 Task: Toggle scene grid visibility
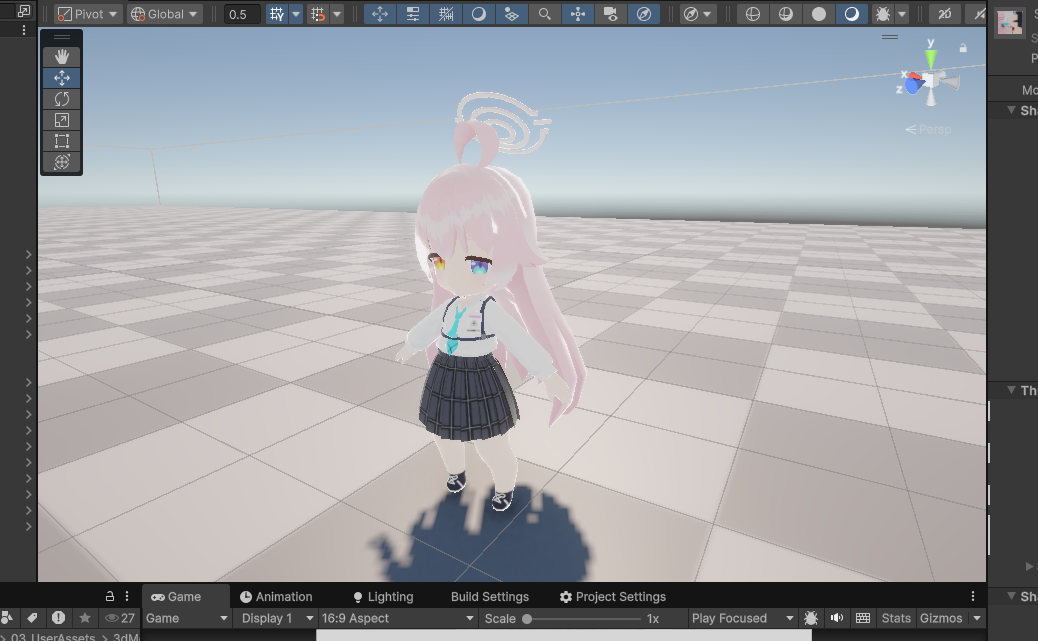point(277,14)
